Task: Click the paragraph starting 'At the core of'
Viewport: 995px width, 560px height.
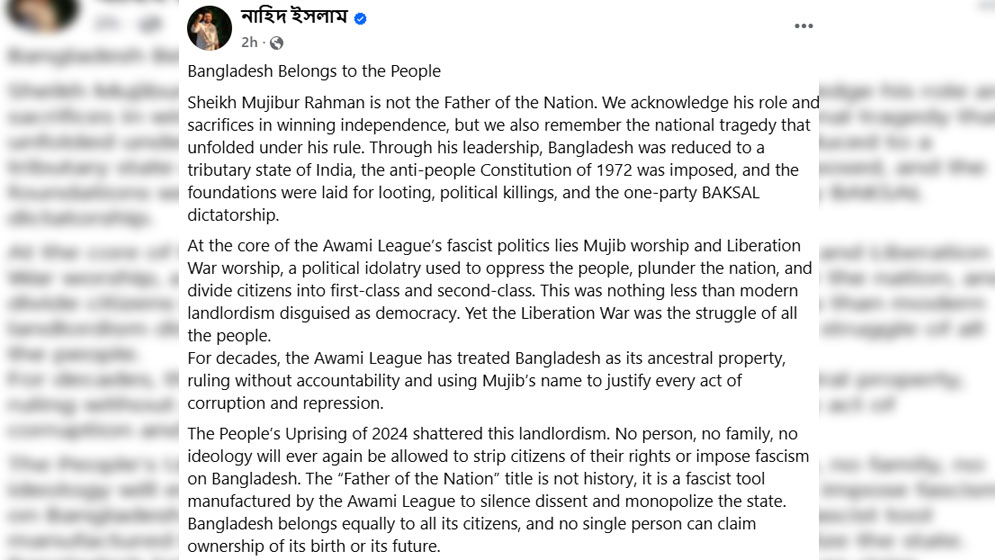Action: [499, 290]
